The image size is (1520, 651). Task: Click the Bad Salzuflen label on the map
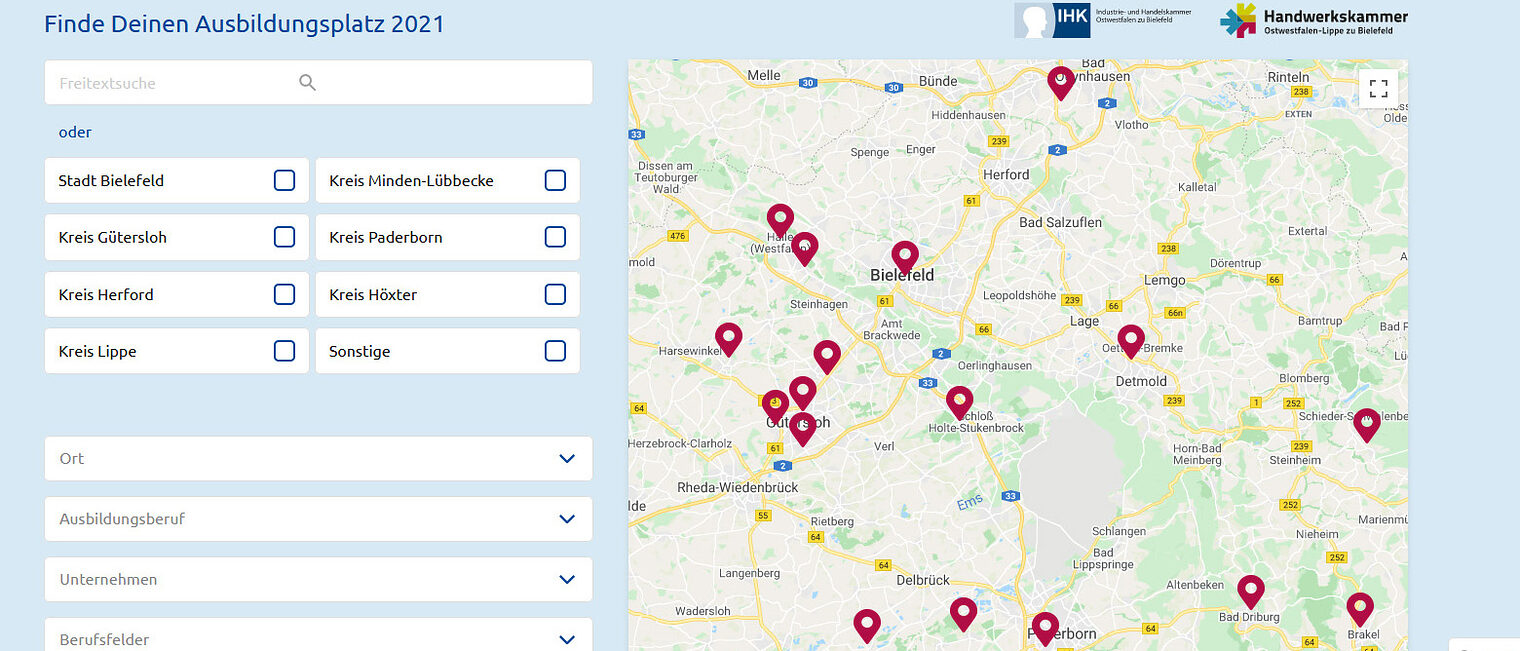click(x=1062, y=222)
